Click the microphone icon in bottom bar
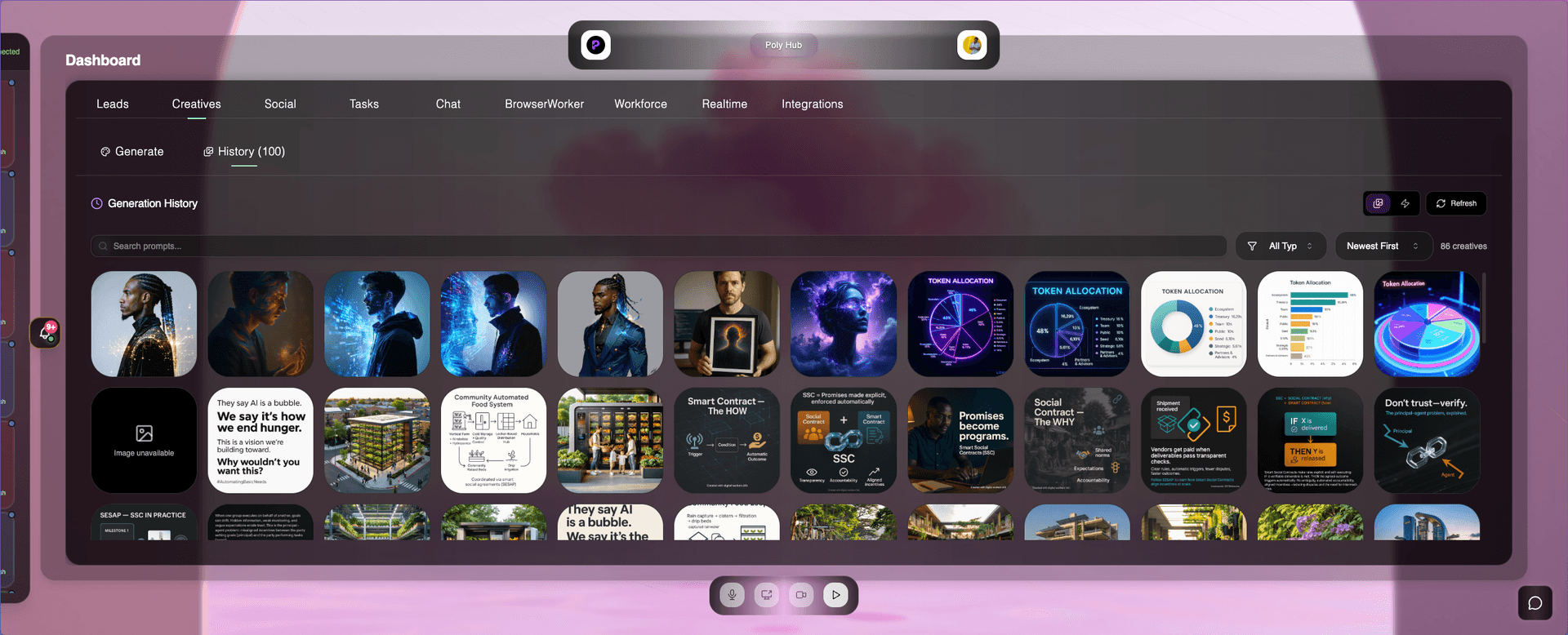This screenshot has height=635, width=1568. pyautogui.click(x=733, y=595)
